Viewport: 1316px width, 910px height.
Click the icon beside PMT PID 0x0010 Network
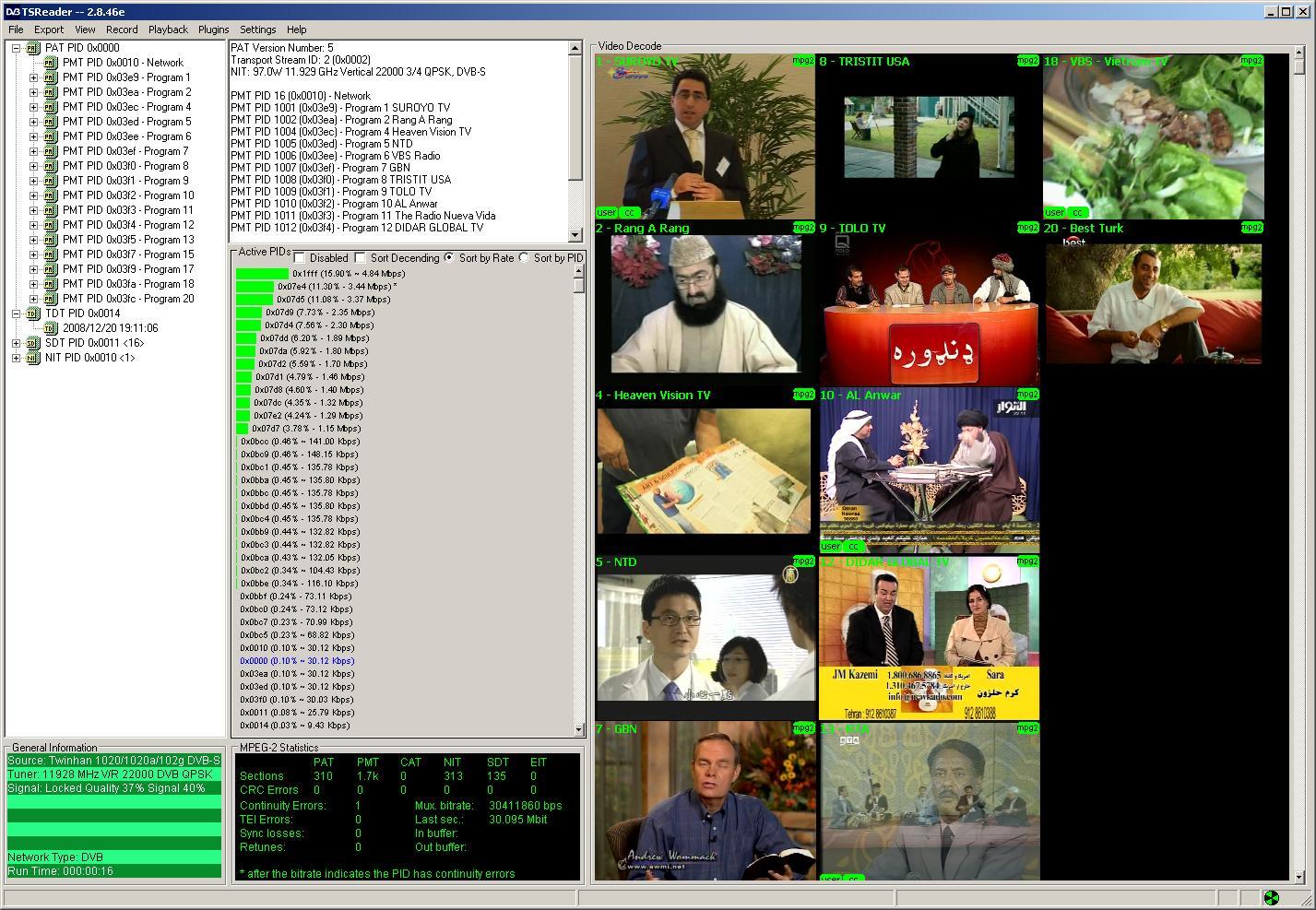click(50, 63)
